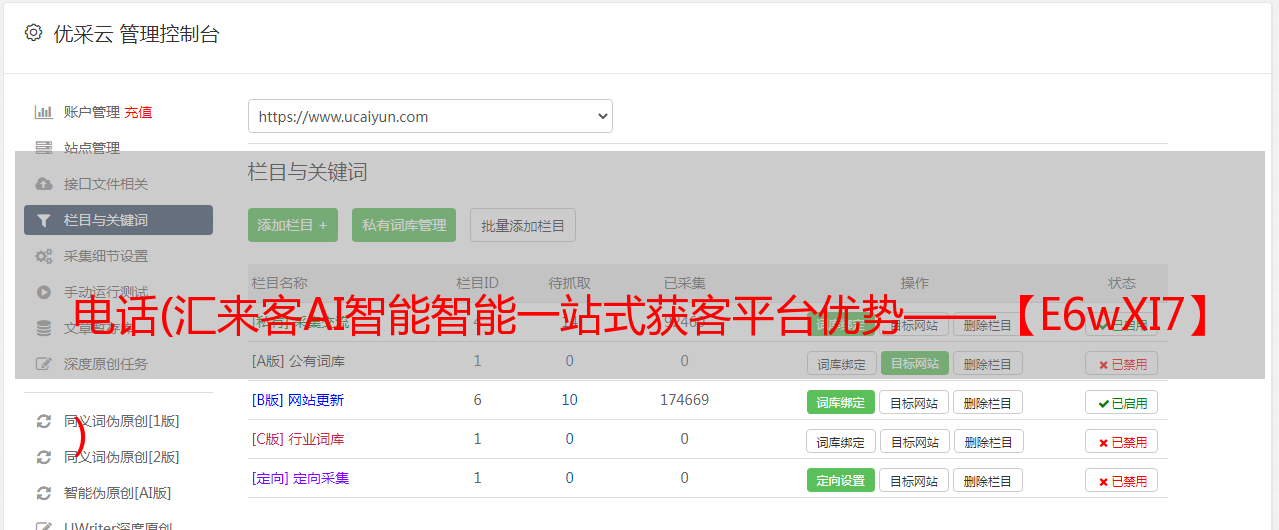This screenshot has width=1279, height=530.
Task: Click the 优采云 管理控制台 title
Action: [136, 34]
